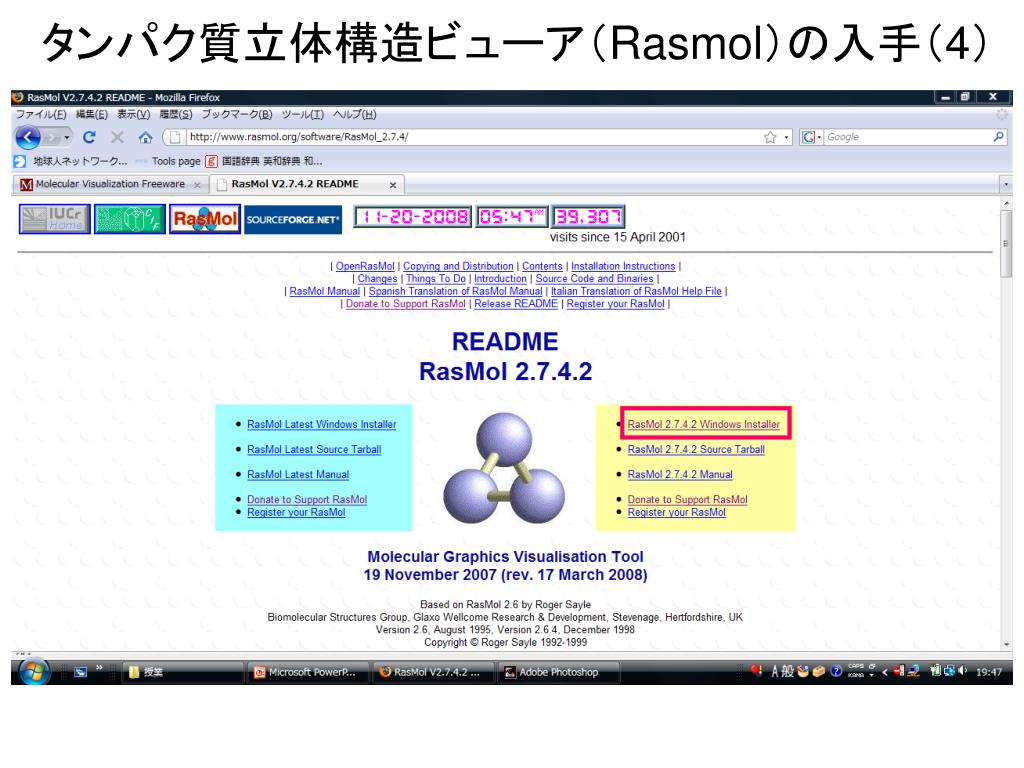Click the volume icon in system tray

(x=962, y=671)
